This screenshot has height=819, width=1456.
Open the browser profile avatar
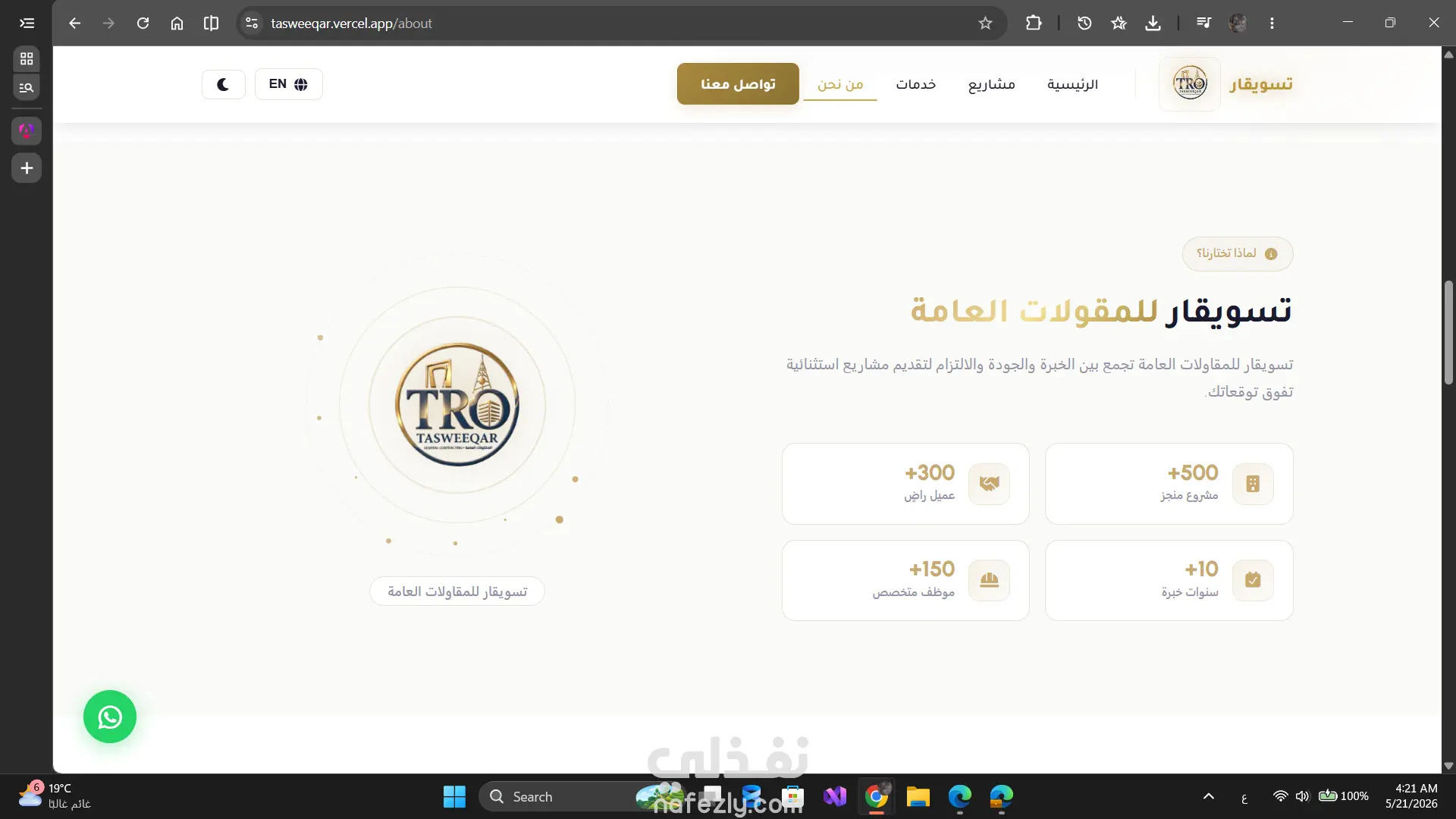click(x=1238, y=23)
